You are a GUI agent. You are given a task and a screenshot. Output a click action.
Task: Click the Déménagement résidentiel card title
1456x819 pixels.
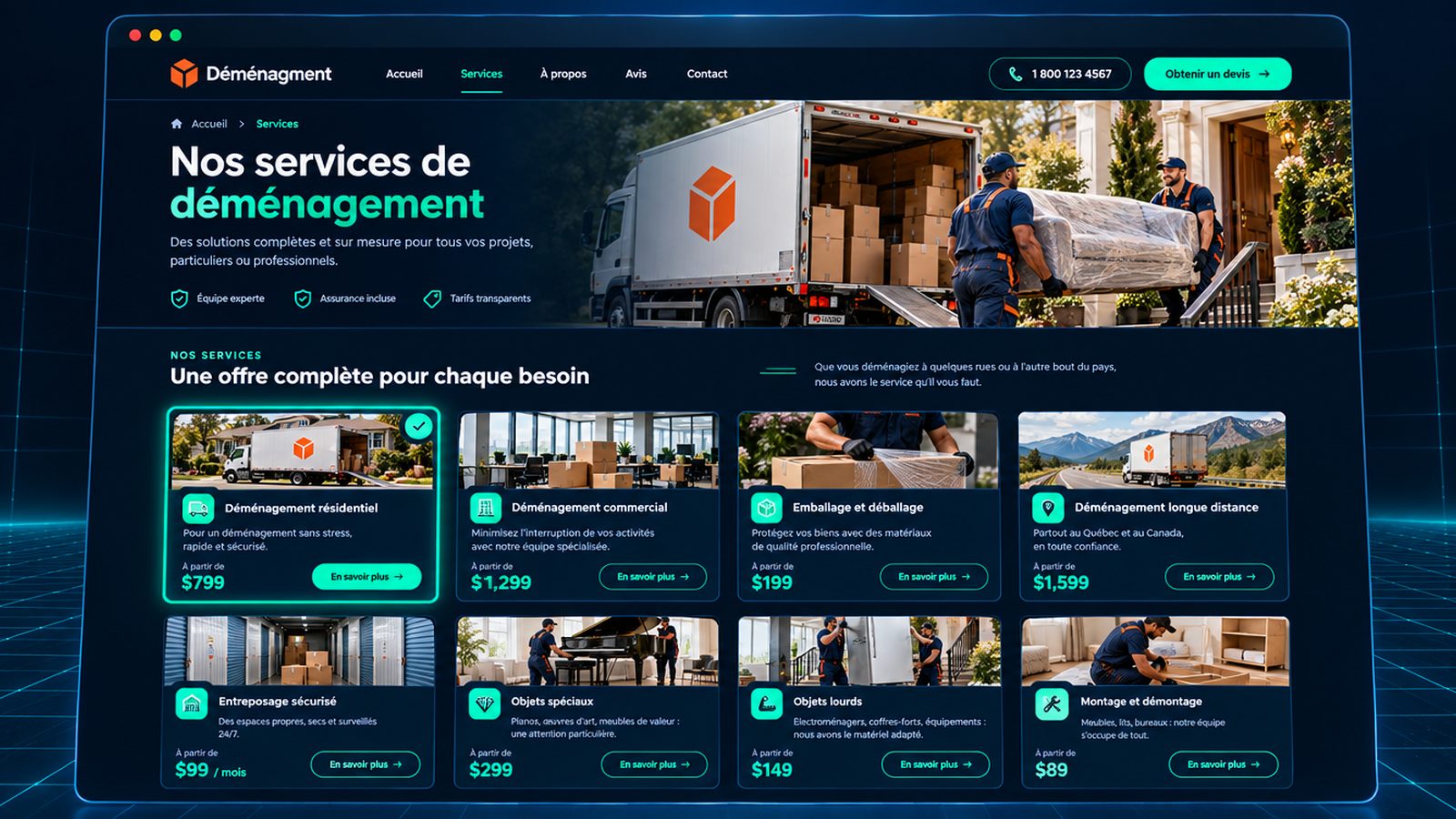(x=301, y=508)
